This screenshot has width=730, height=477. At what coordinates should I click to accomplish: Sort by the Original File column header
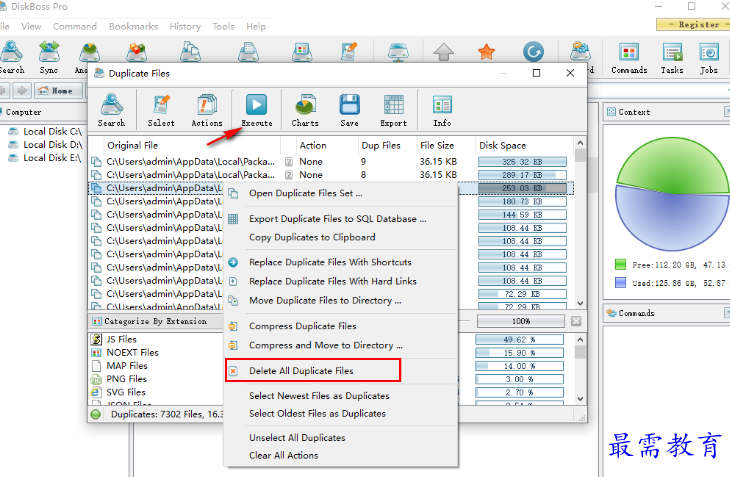(x=192, y=145)
